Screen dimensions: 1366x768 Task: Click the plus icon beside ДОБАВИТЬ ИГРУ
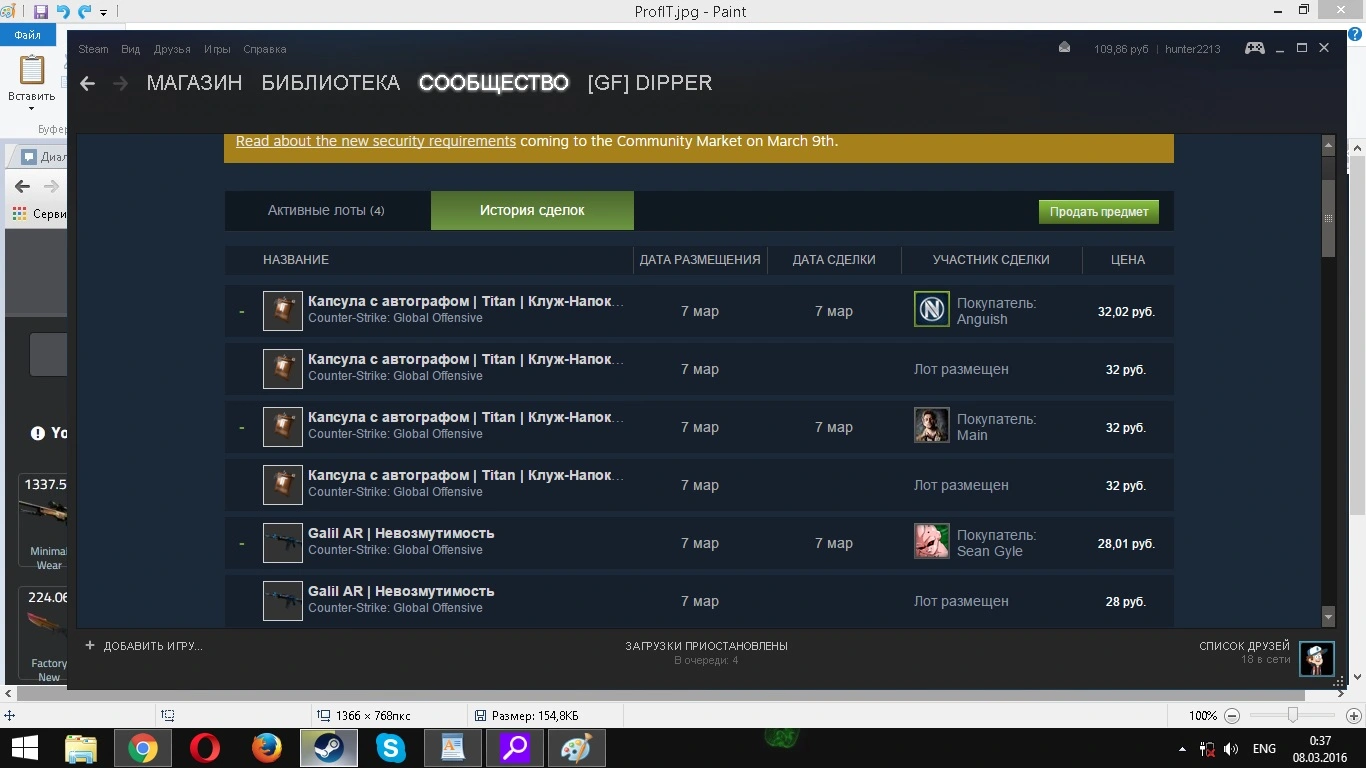90,646
